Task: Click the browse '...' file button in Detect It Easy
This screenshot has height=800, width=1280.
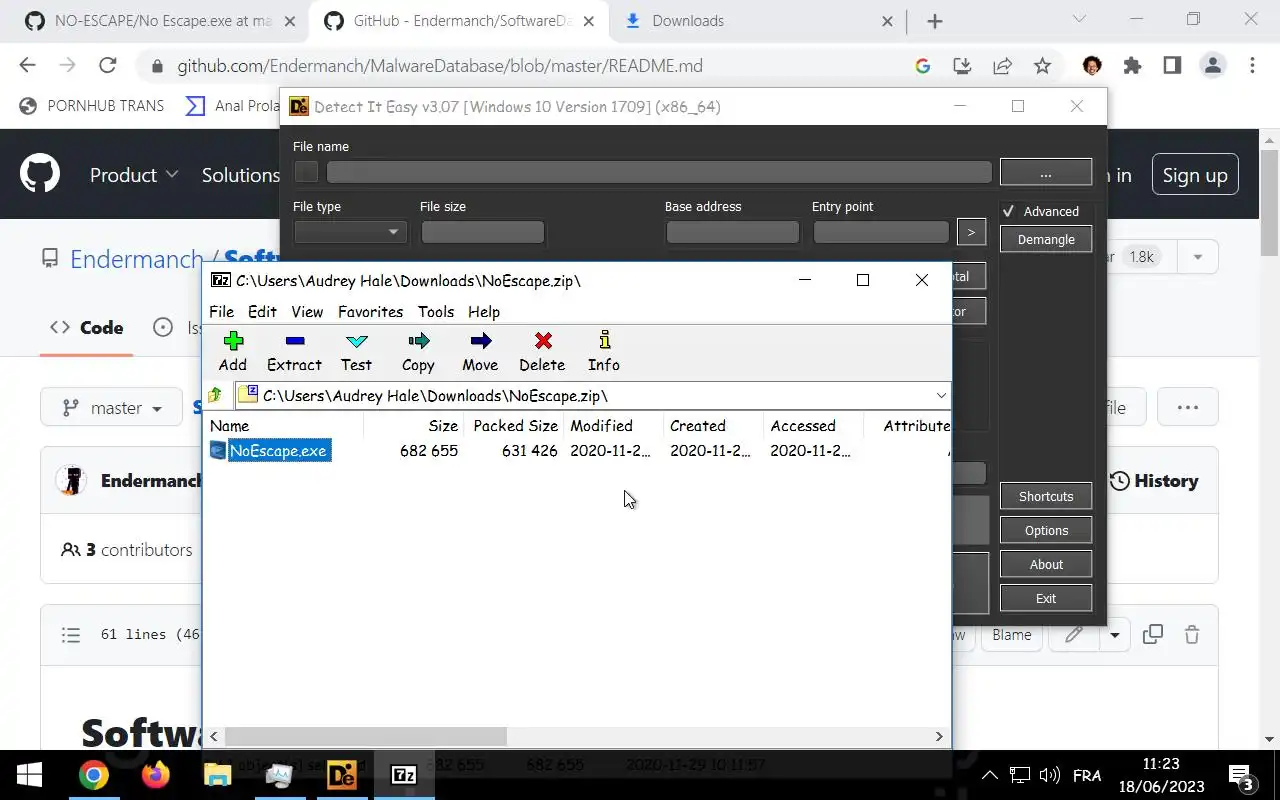Action: tap(1046, 173)
